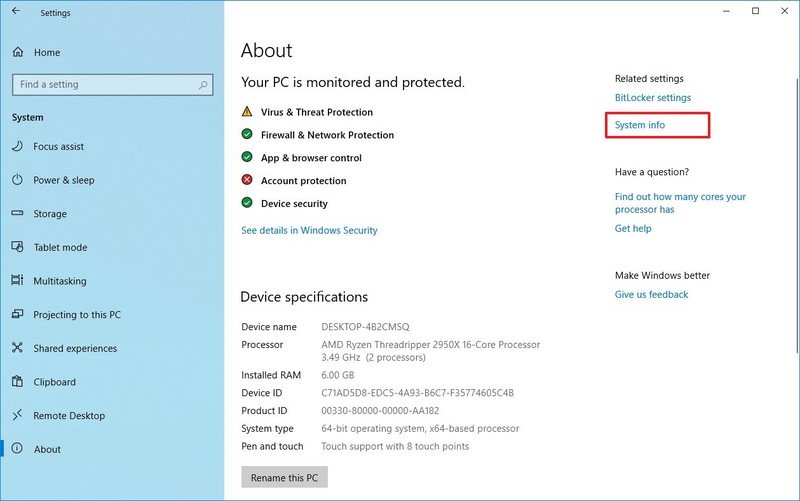800x501 pixels.
Task: Click the back arrow in Settings
Action: click(16, 12)
